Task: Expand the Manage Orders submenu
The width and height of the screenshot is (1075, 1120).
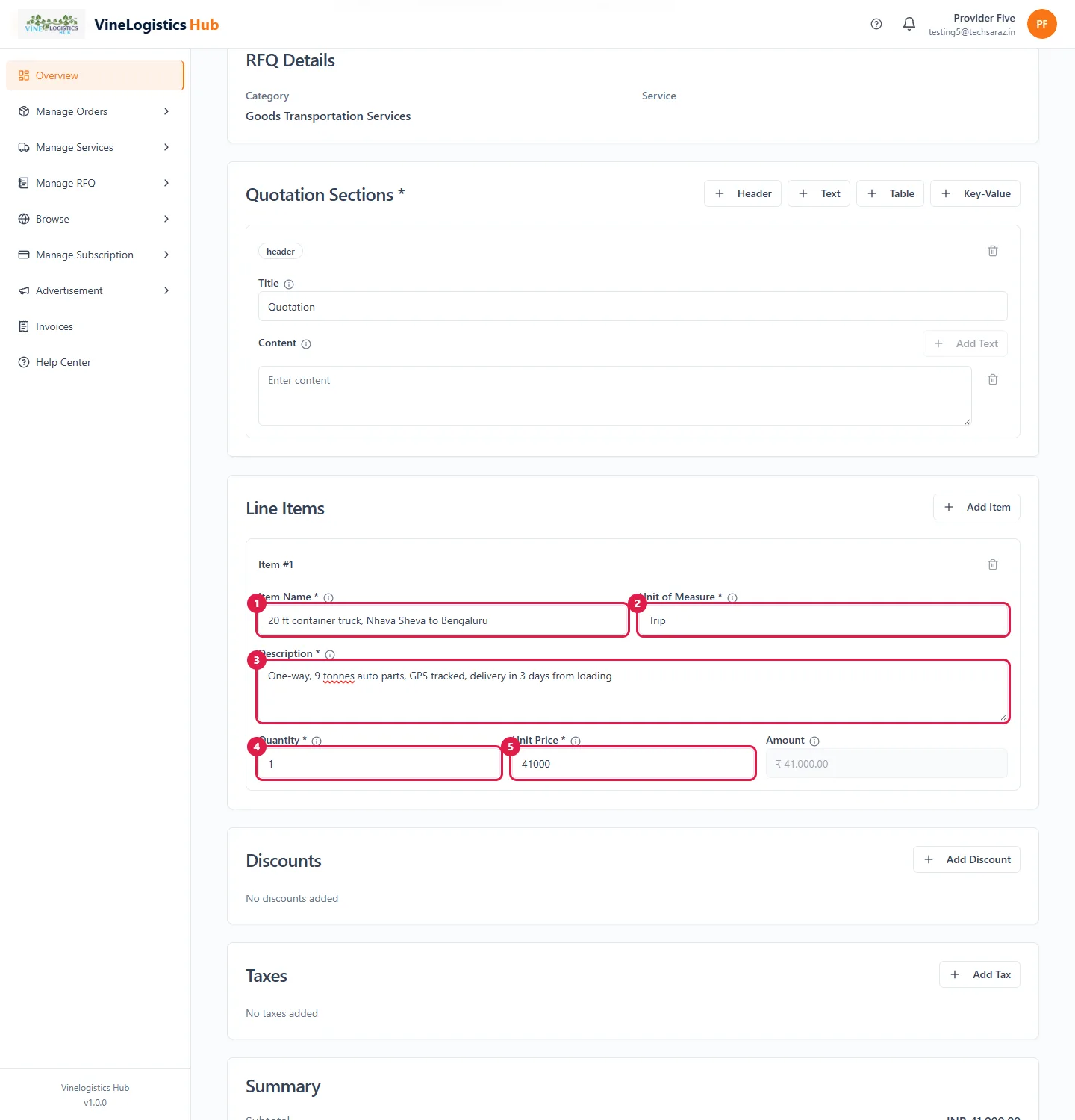Action: pos(166,111)
